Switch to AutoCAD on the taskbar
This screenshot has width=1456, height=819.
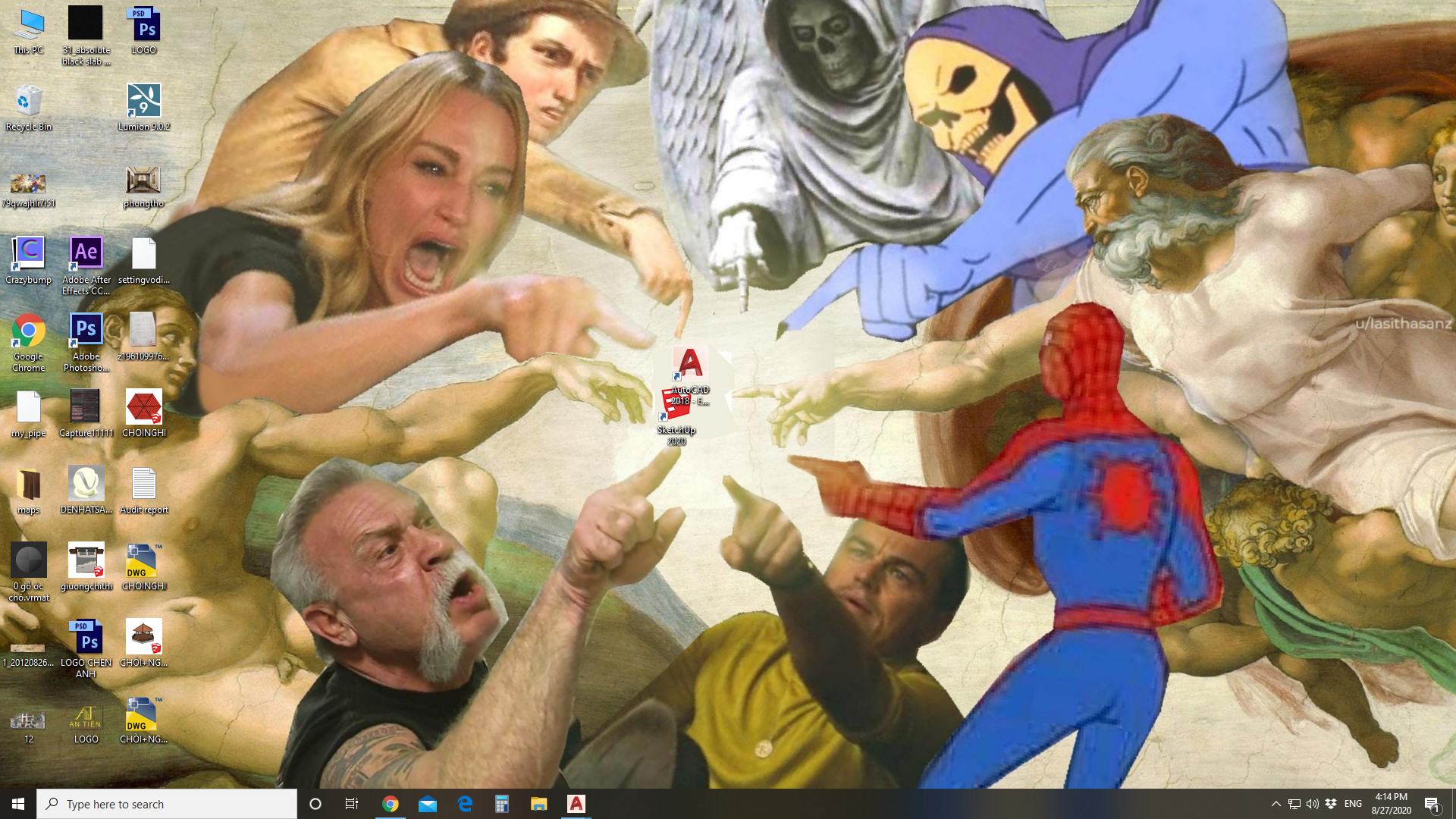(x=576, y=804)
